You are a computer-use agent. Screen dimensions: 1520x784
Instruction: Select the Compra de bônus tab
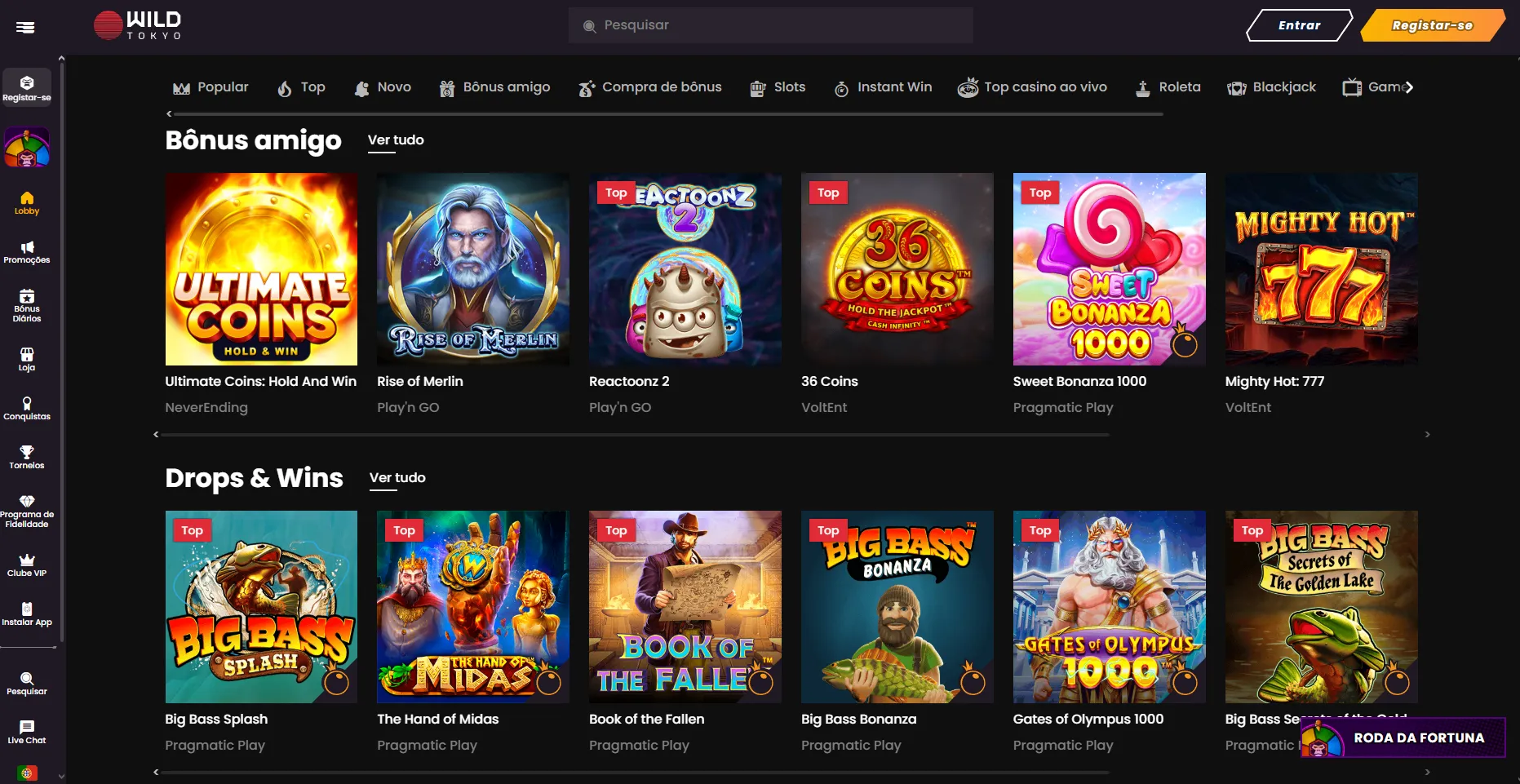tap(650, 87)
